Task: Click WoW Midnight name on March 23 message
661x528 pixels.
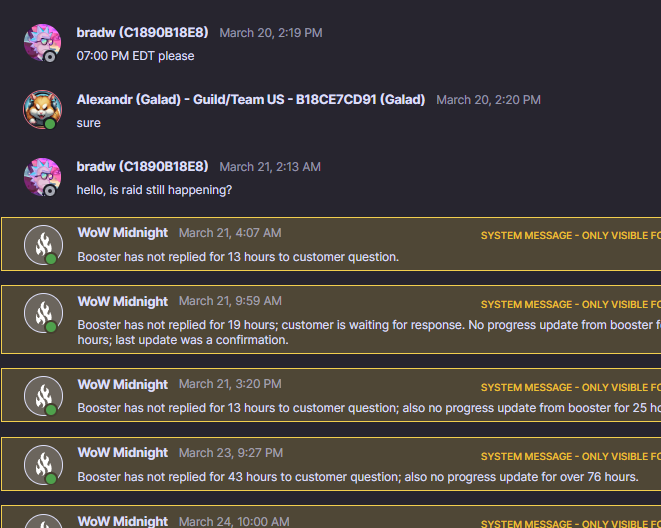Action: (x=123, y=453)
